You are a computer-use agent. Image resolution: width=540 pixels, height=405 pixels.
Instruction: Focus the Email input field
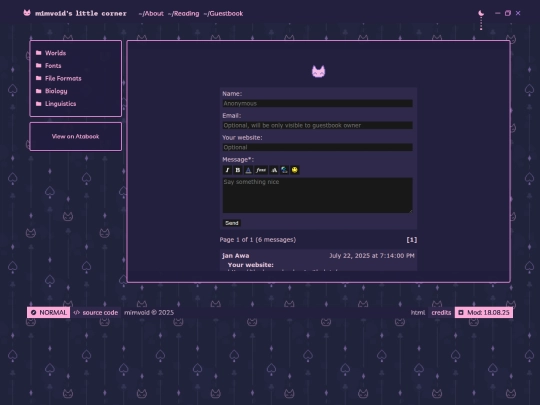tap(318, 125)
